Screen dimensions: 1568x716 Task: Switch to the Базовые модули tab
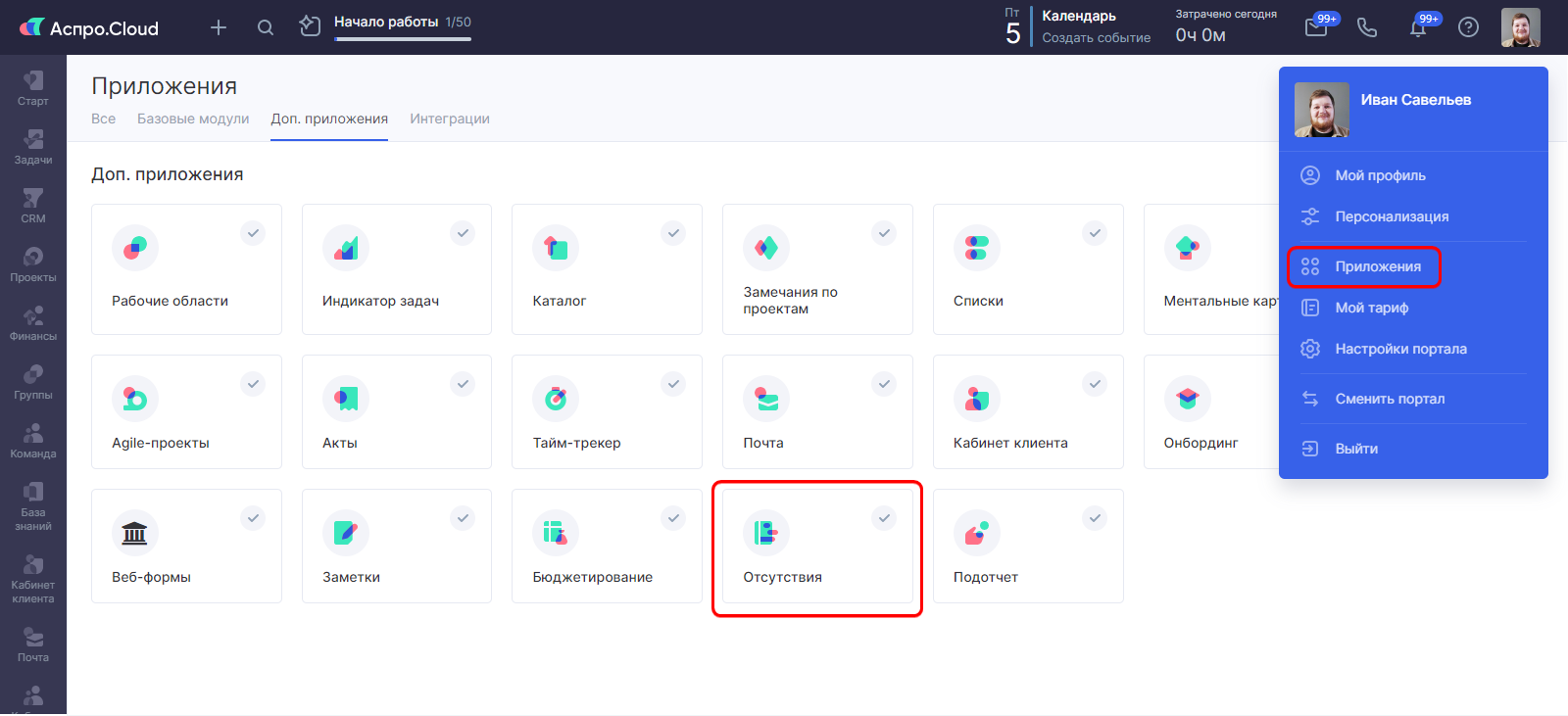tap(193, 119)
